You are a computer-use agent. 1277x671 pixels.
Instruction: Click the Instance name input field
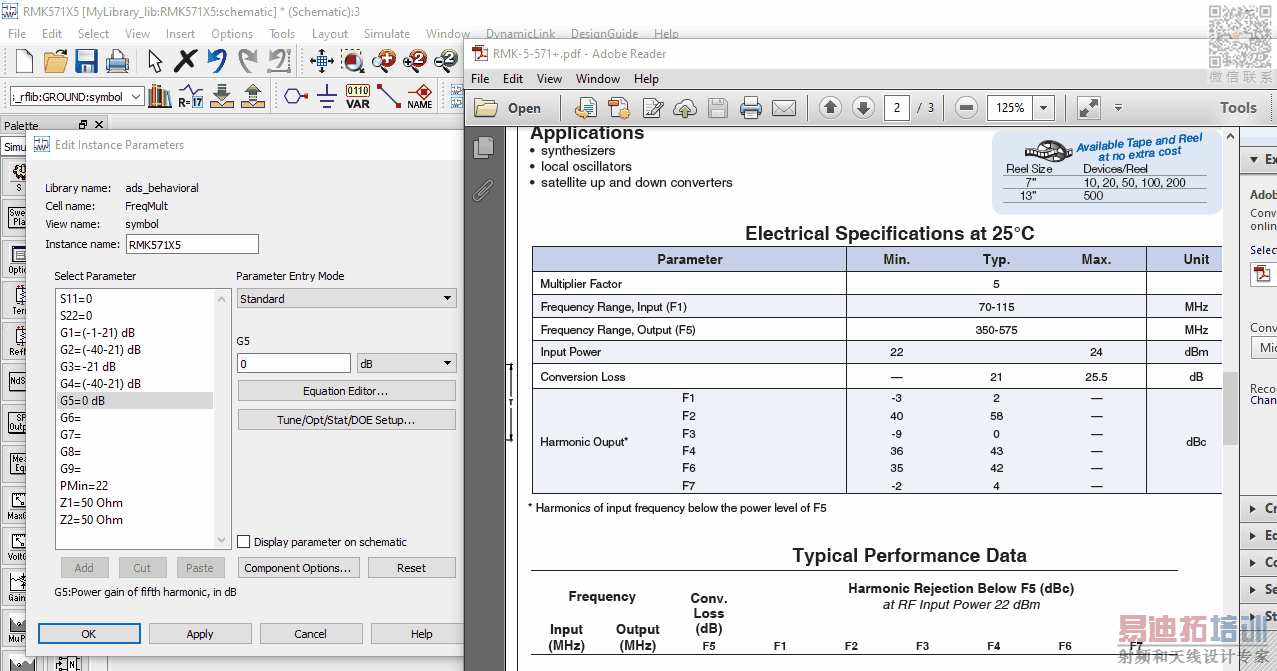pos(191,245)
